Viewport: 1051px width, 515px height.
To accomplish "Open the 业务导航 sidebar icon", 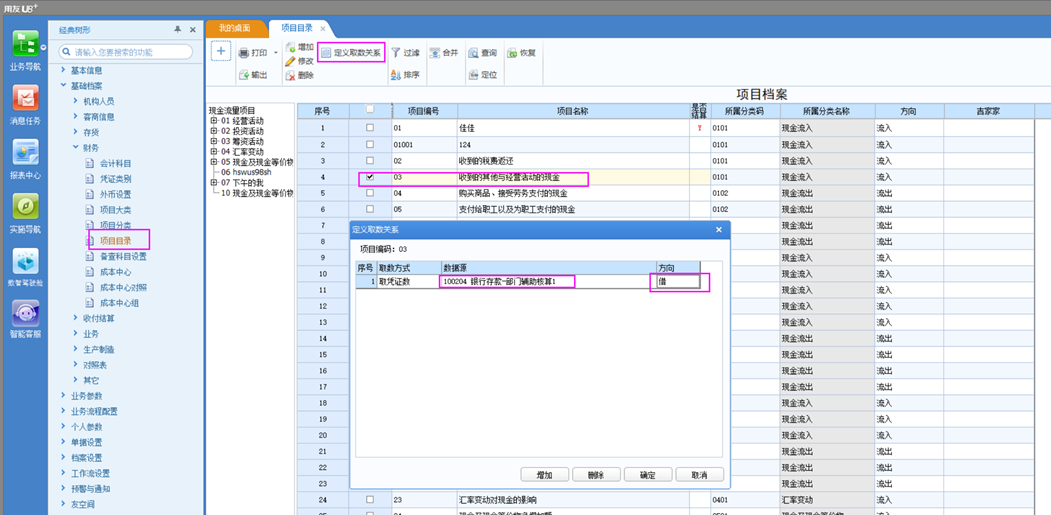I will [25, 44].
